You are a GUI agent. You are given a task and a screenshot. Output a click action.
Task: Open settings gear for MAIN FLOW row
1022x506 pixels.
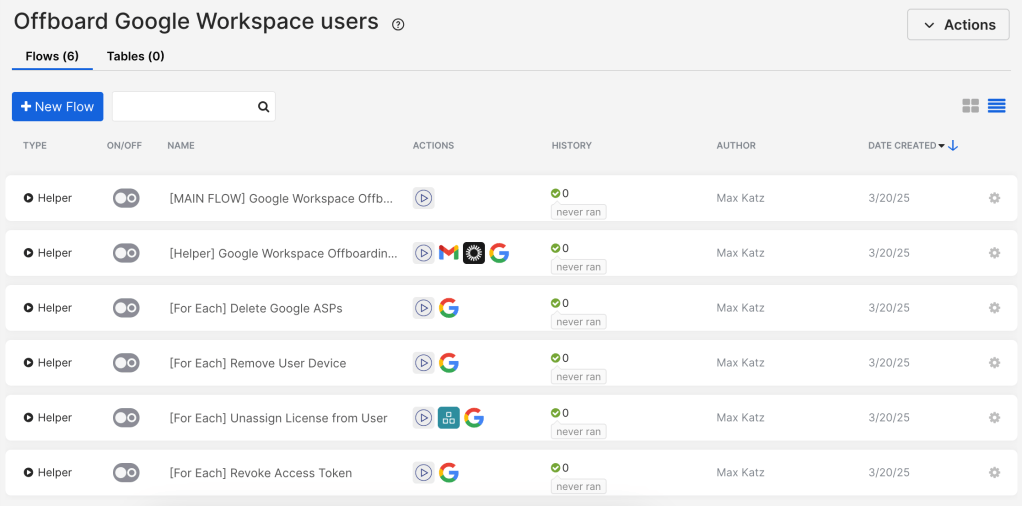click(994, 198)
